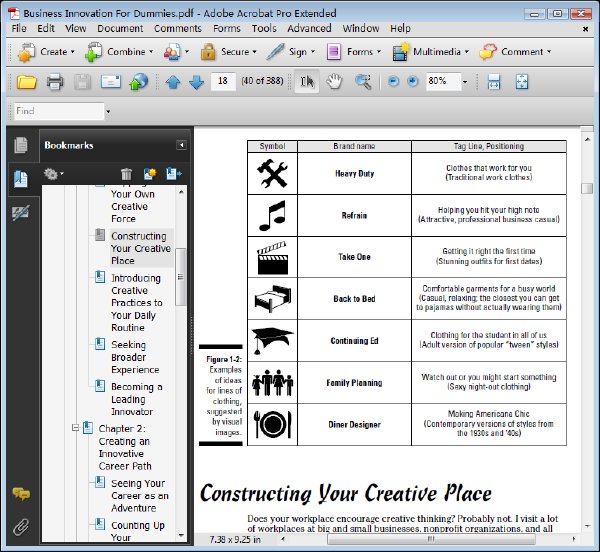Click the zoom field showing 80%

[443, 81]
